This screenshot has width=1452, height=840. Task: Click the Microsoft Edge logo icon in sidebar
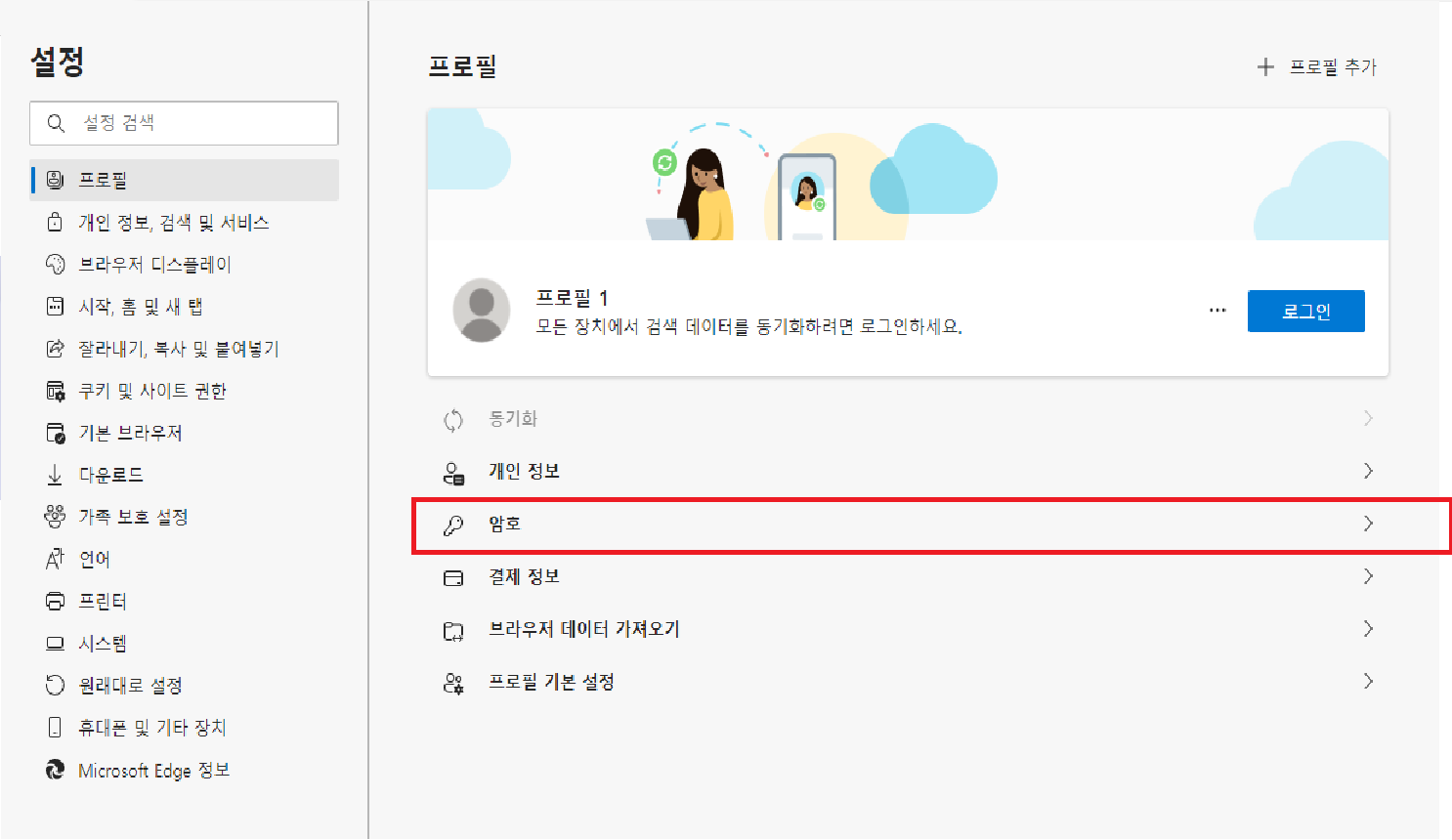(56, 770)
